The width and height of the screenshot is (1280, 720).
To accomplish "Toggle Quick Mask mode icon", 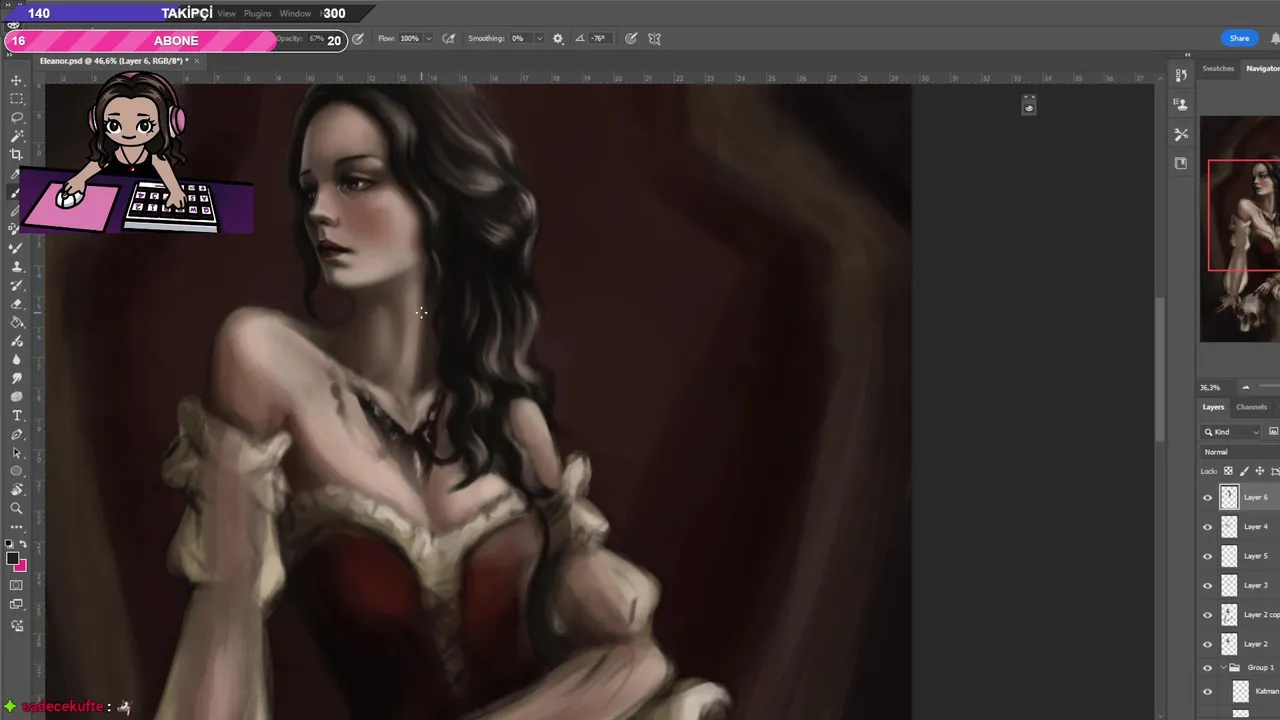I will [x=16, y=585].
